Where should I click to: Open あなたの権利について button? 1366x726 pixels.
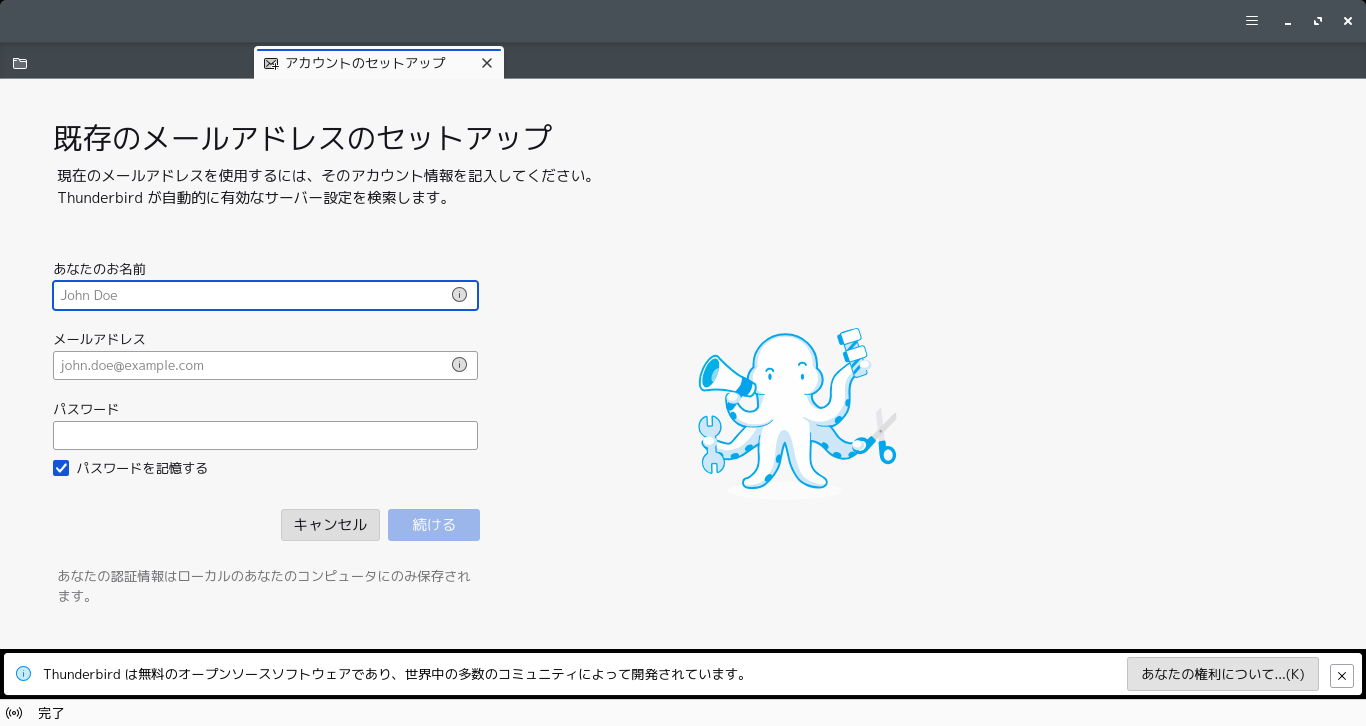click(x=1223, y=674)
